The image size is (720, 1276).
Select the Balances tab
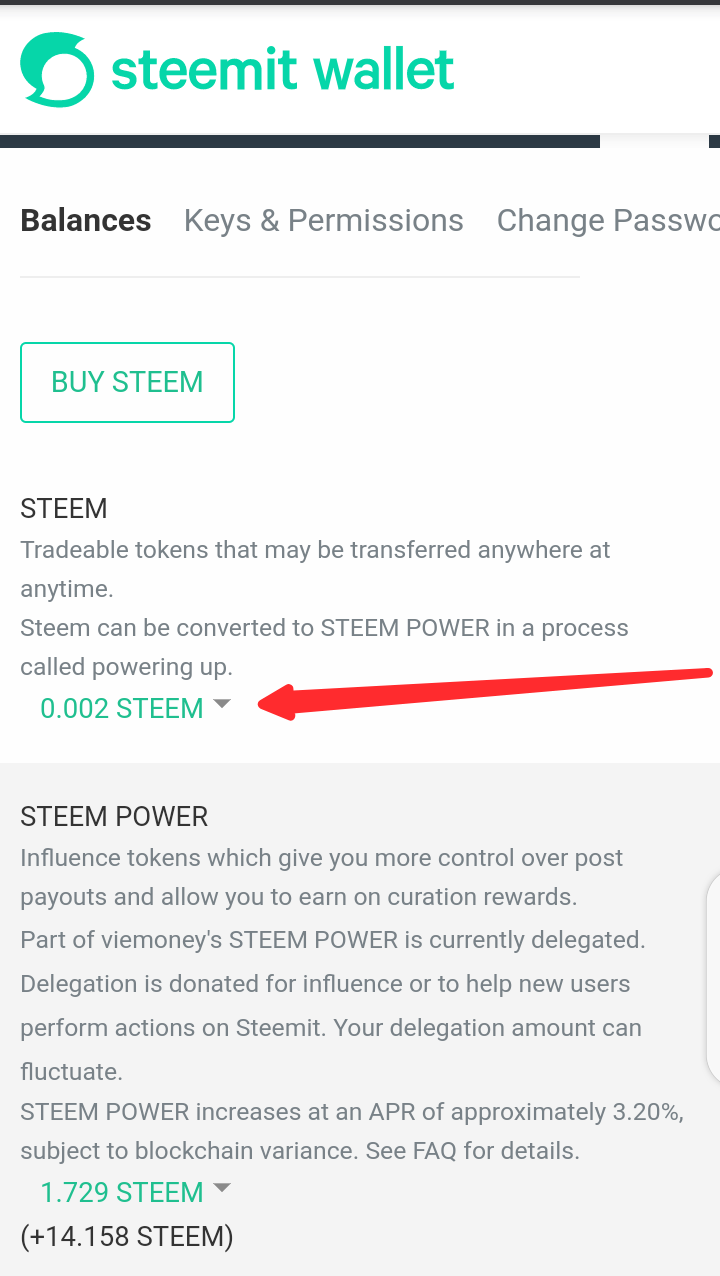[x=86, y=220]
